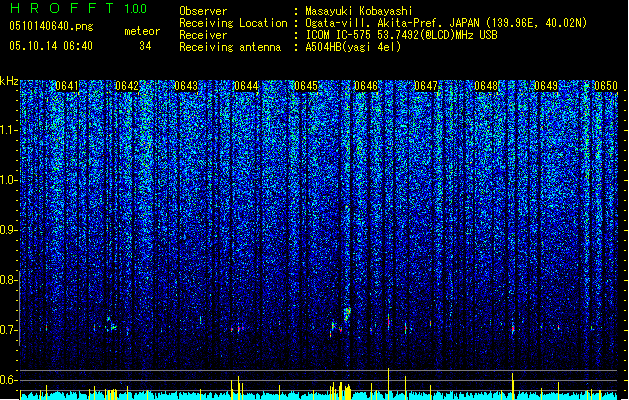Image resolution: width=629 pixels, height=400 pixels.
Task: Click the 0641 time marker
Action: tap(67, 86)
